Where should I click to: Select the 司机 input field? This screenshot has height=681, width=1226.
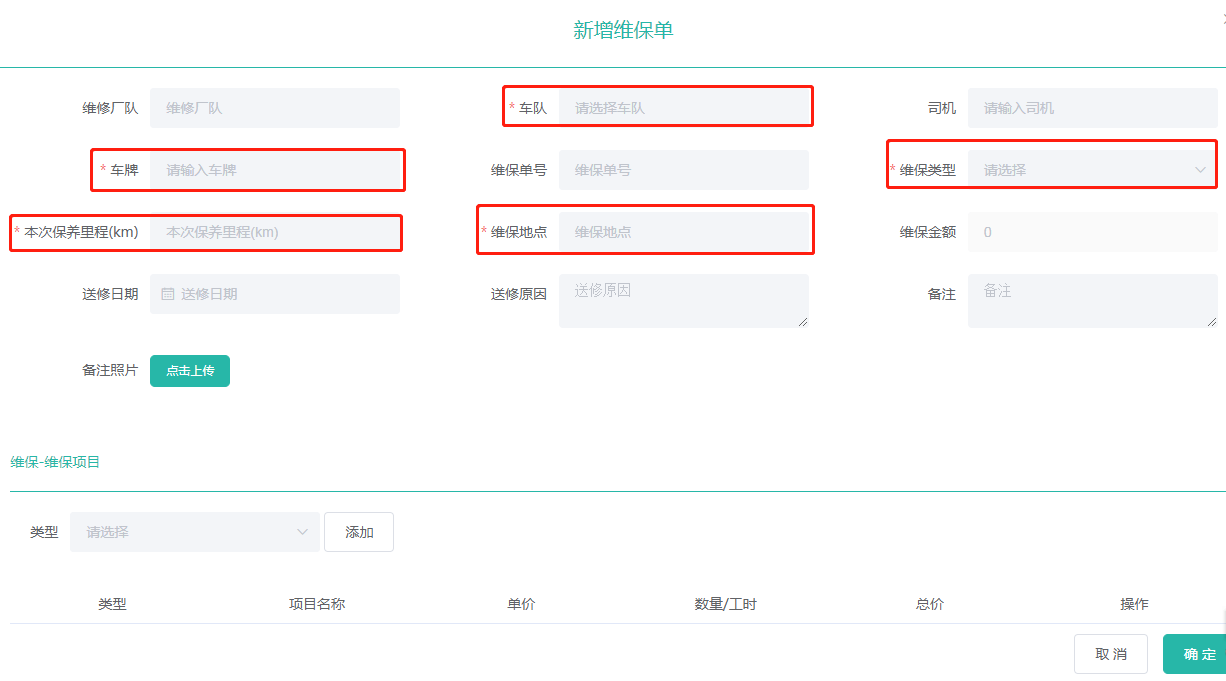[1092, 108]
